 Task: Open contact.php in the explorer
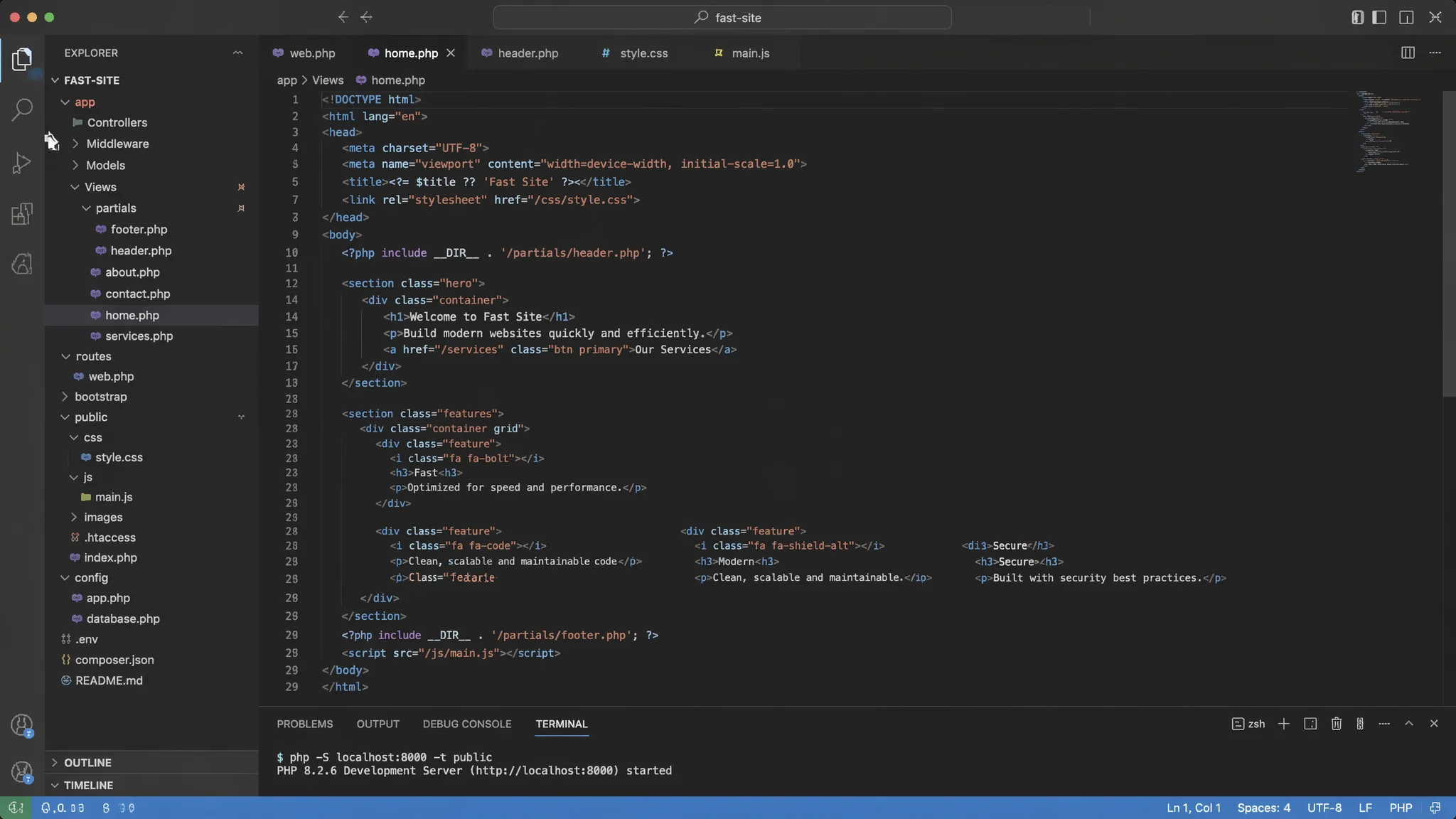[137, 294]
